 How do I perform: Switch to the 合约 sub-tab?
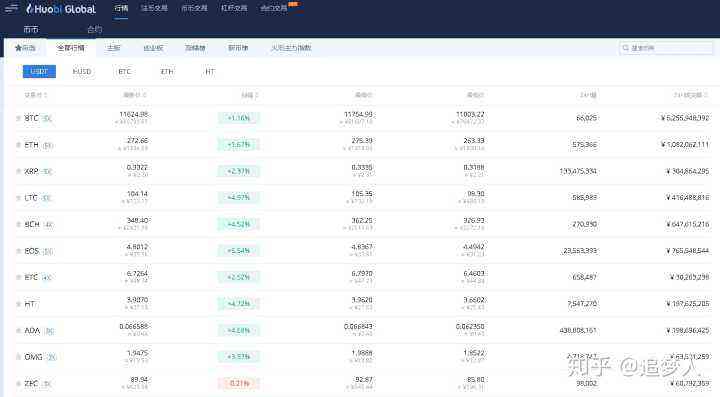point(94,29)
